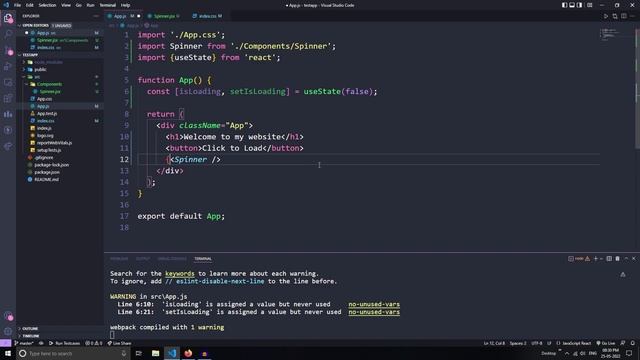The height and width of the screenshot is (360, 640).
Task: Open the new terminal plus icon
Action: [596, 258]
